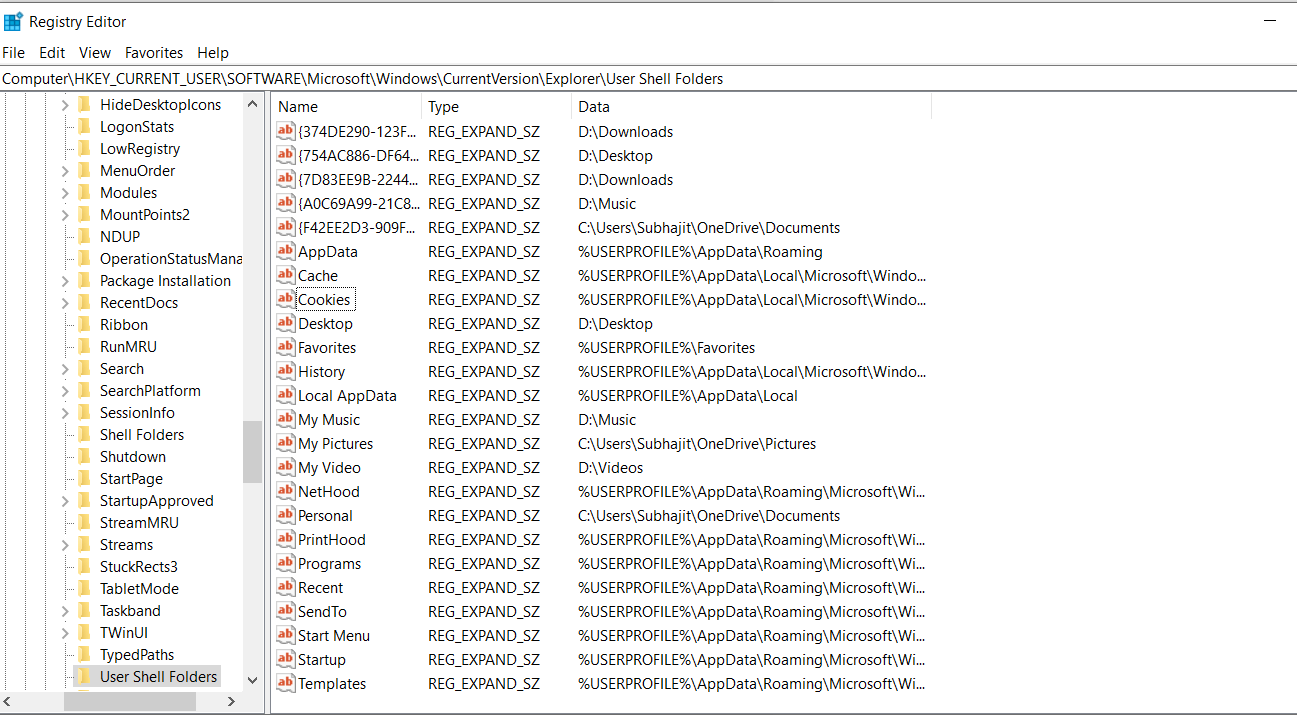Expand the Modules key

[x=65, y=193]
